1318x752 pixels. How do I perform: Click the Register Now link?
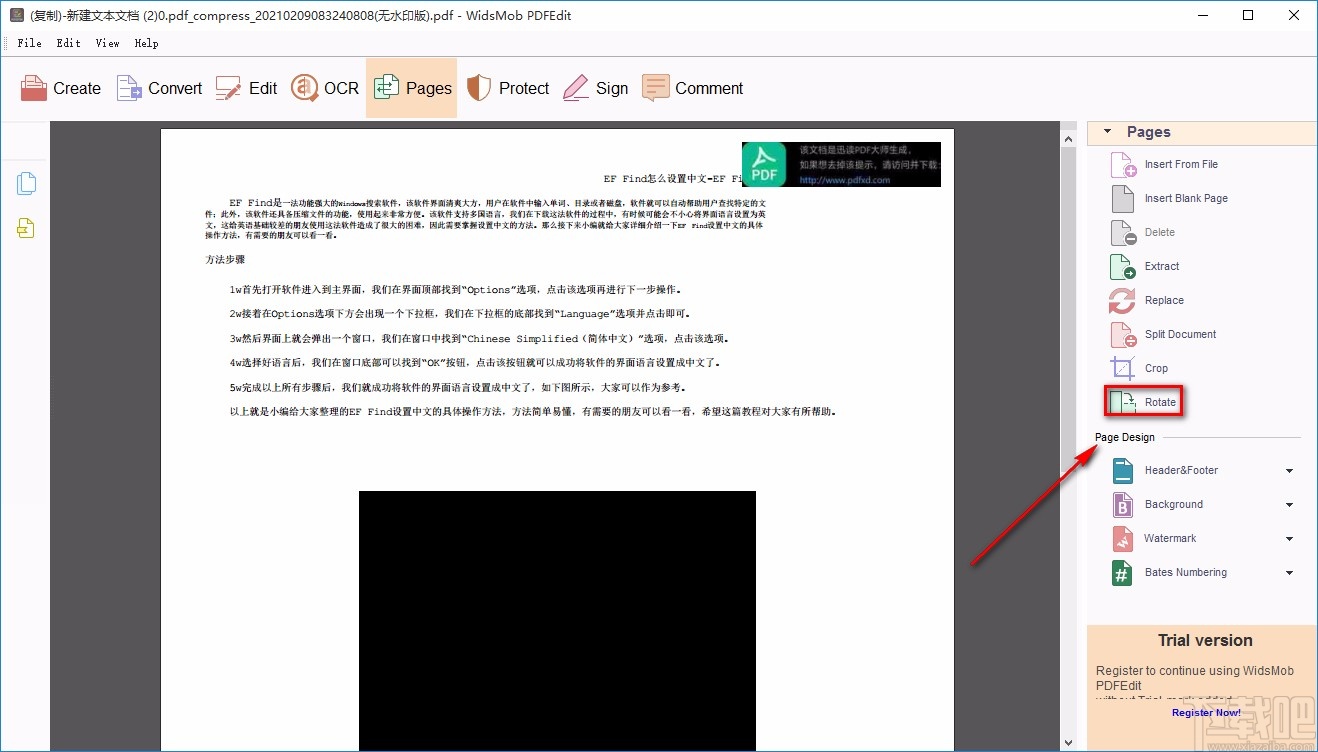[1206, 713]
